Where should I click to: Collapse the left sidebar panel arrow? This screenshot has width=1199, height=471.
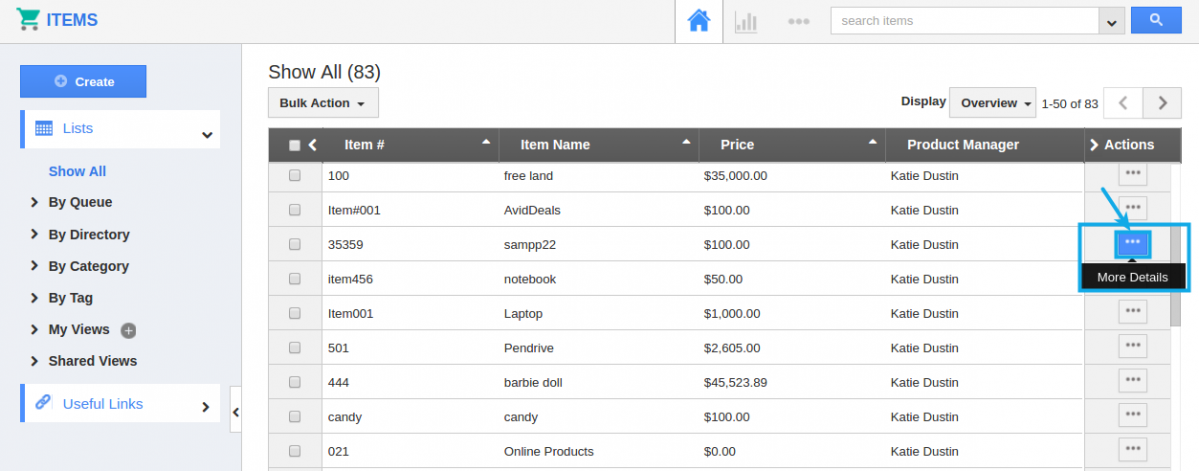click(x=235, y=411)
